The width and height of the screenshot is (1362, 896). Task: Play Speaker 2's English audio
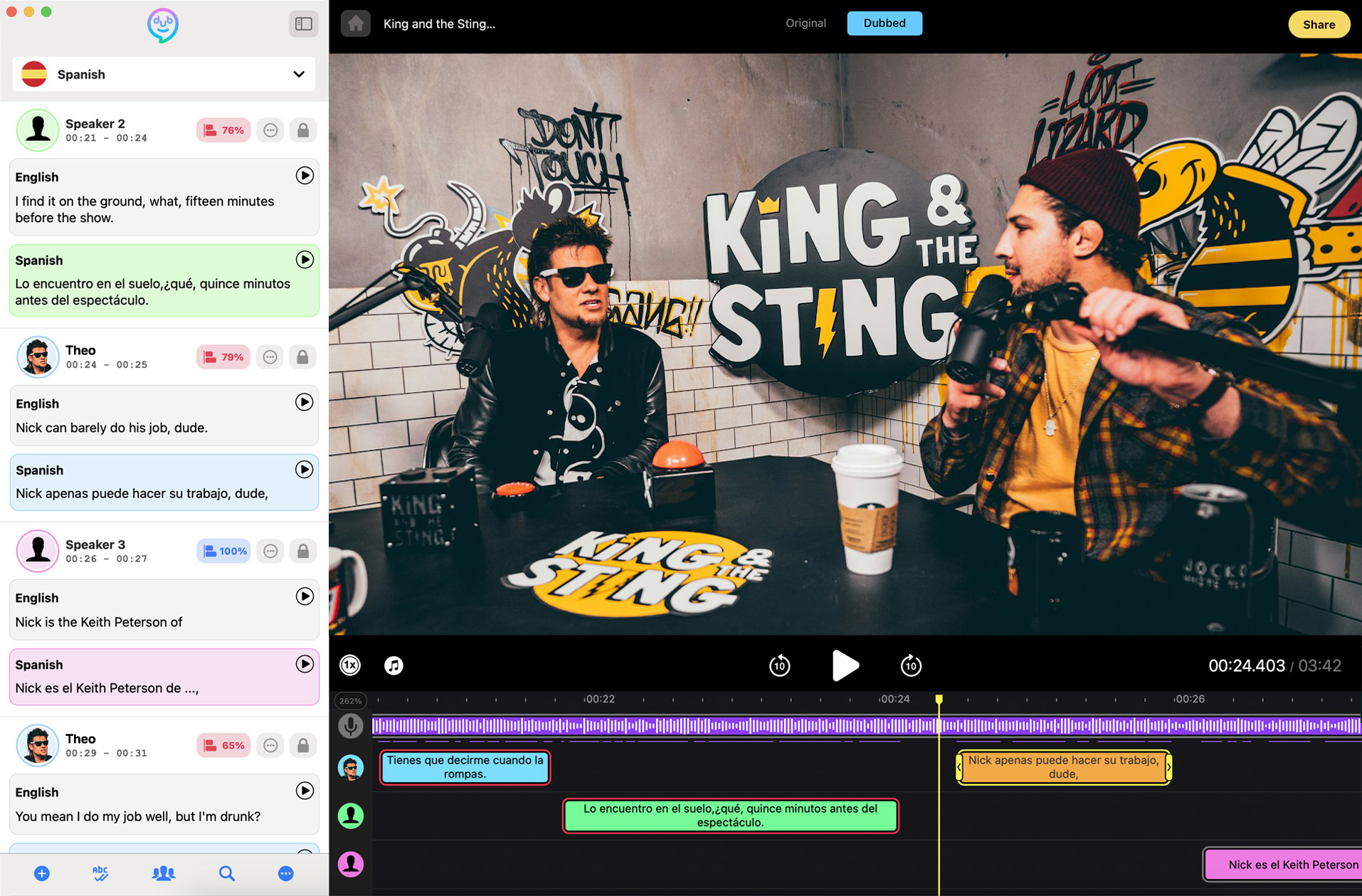click(305, 176)
